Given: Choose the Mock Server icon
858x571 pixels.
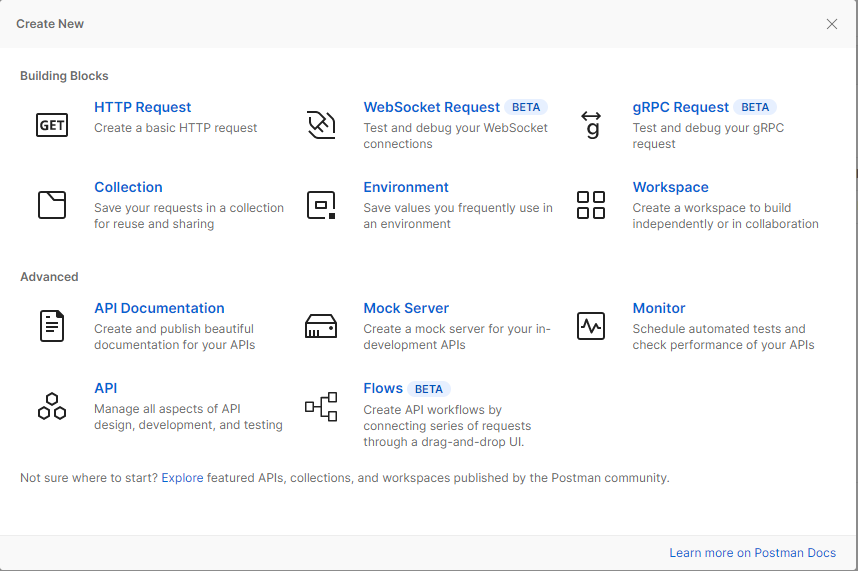Looking at the screenshot, I should coord(321,326).
